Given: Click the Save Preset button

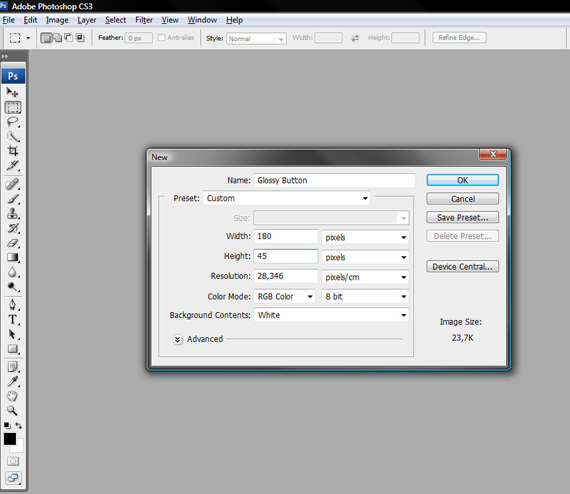Looking at the screenshot, I should pyautogui.click(x=462, y=217).
